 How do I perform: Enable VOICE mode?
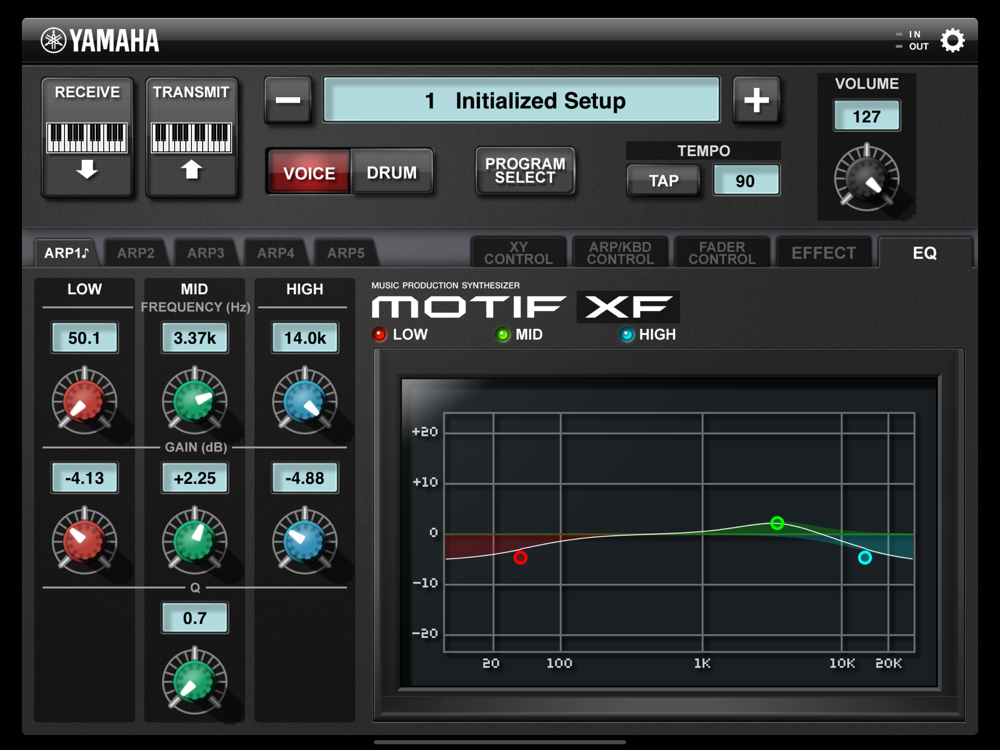(309, 172)
